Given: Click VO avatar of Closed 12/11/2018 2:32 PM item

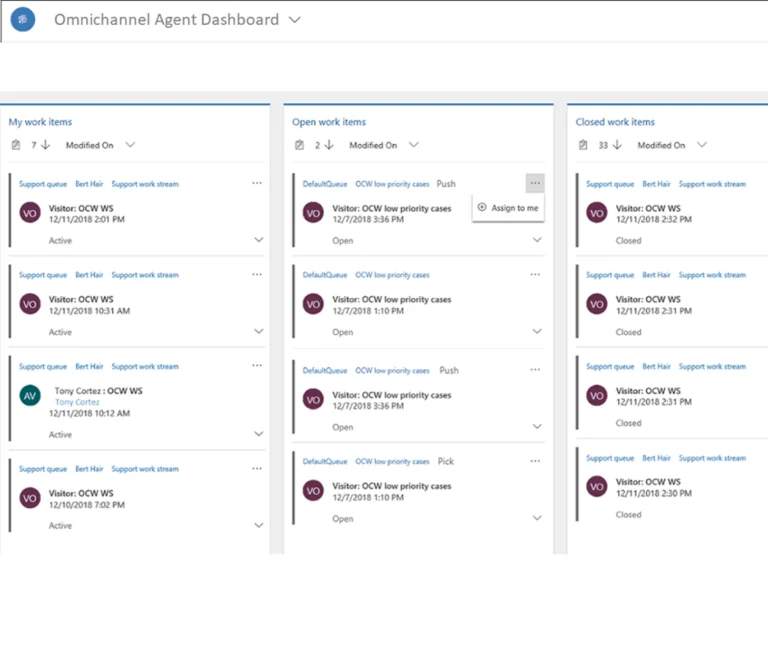Looking at the screenshot, I should (x=597, y=213).
